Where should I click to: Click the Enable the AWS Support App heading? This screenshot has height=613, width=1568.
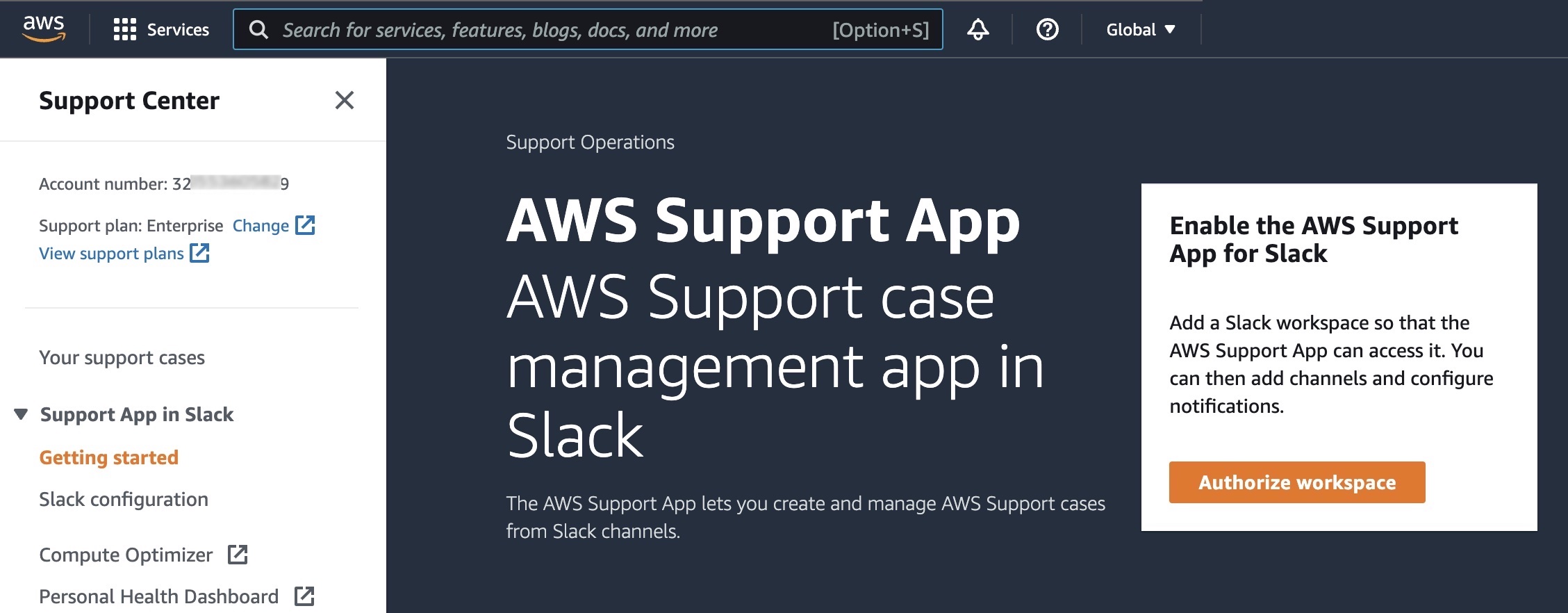[x=1314, y=239]
